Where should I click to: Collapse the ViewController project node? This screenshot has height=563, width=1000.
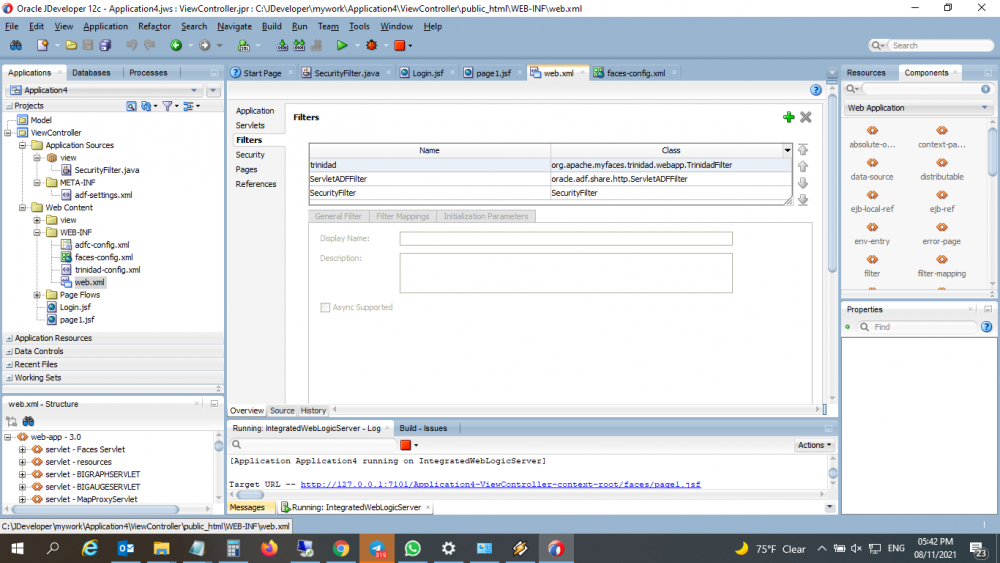(x=8, y=133)
